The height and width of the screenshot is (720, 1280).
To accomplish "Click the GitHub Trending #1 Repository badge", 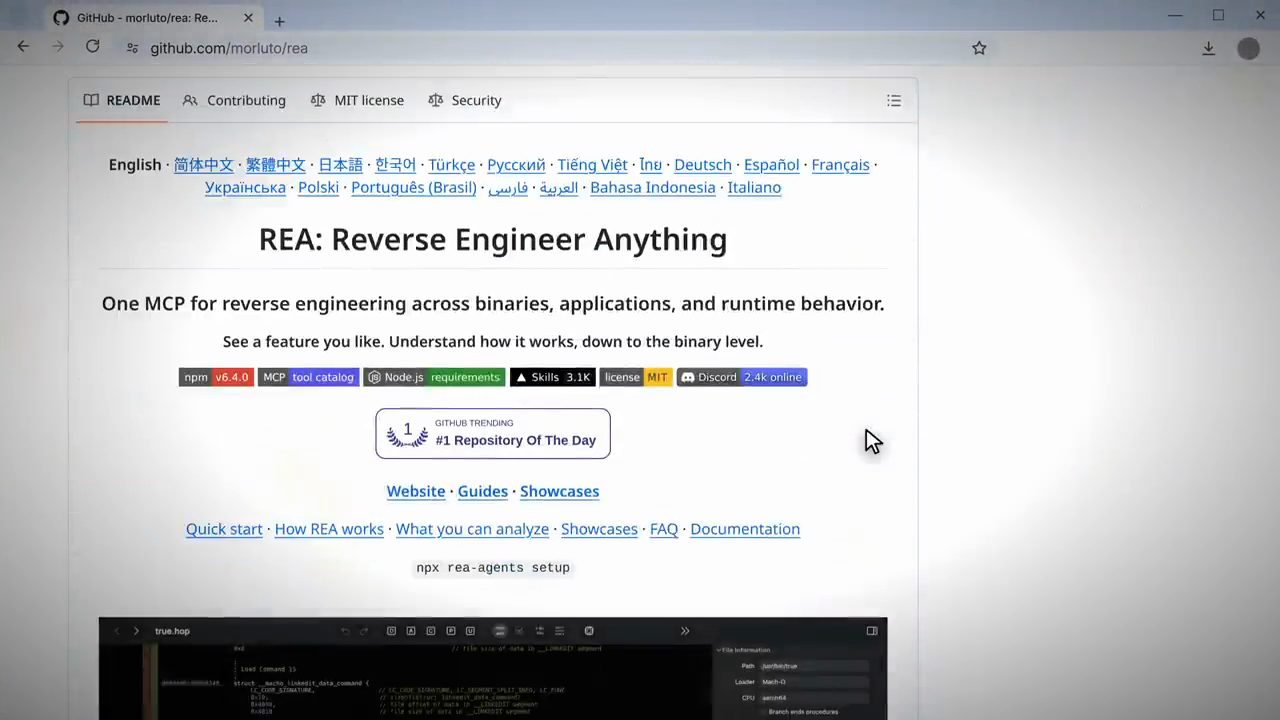I will coord(493,433).
